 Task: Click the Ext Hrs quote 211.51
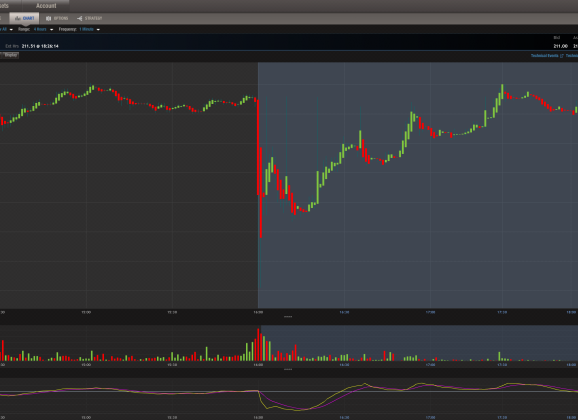click(28, 46)
